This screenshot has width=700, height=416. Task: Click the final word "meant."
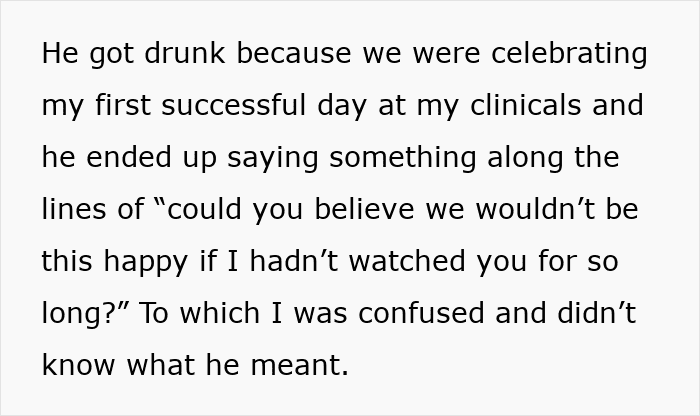coord(299,364)
